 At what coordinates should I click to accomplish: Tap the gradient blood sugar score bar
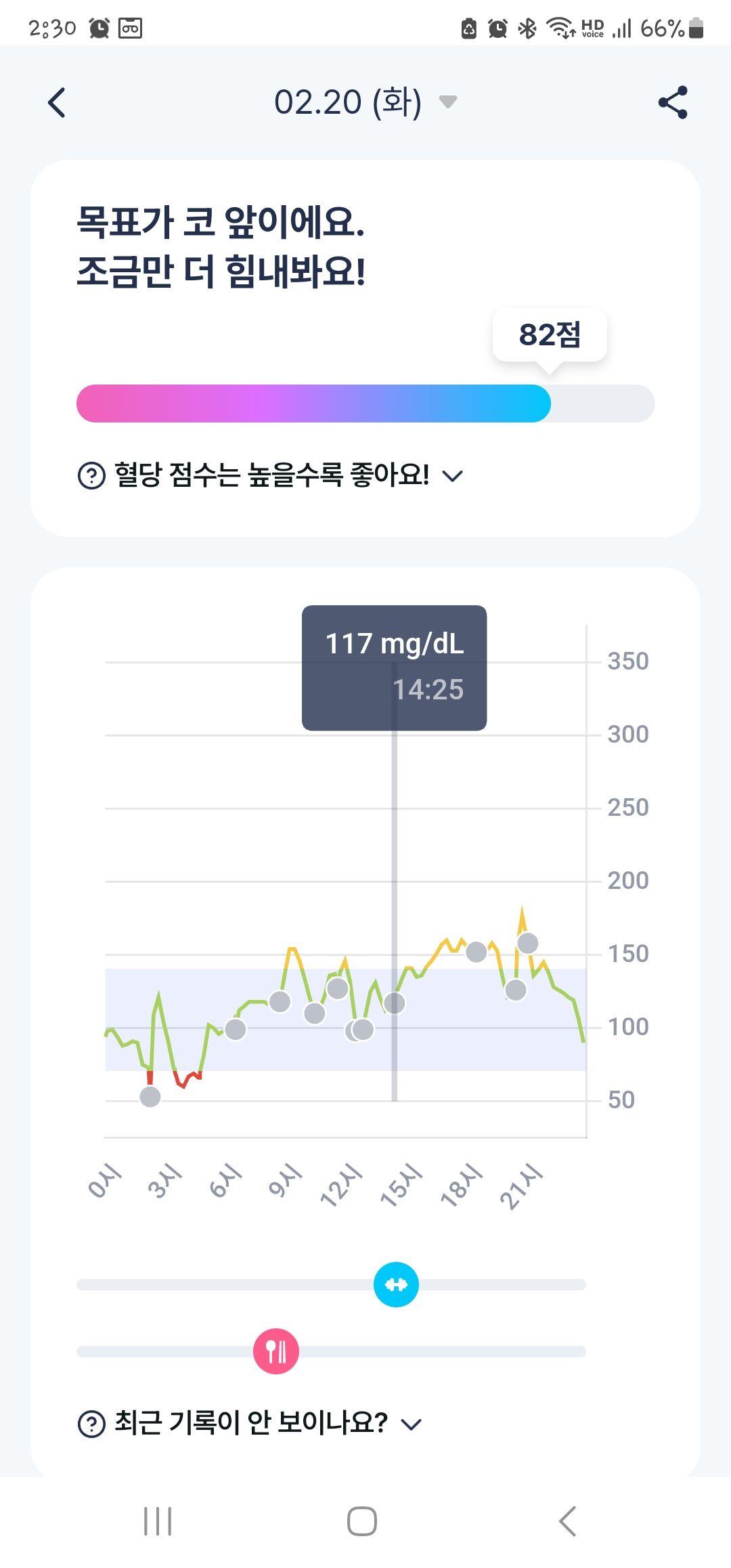[365, 404]
